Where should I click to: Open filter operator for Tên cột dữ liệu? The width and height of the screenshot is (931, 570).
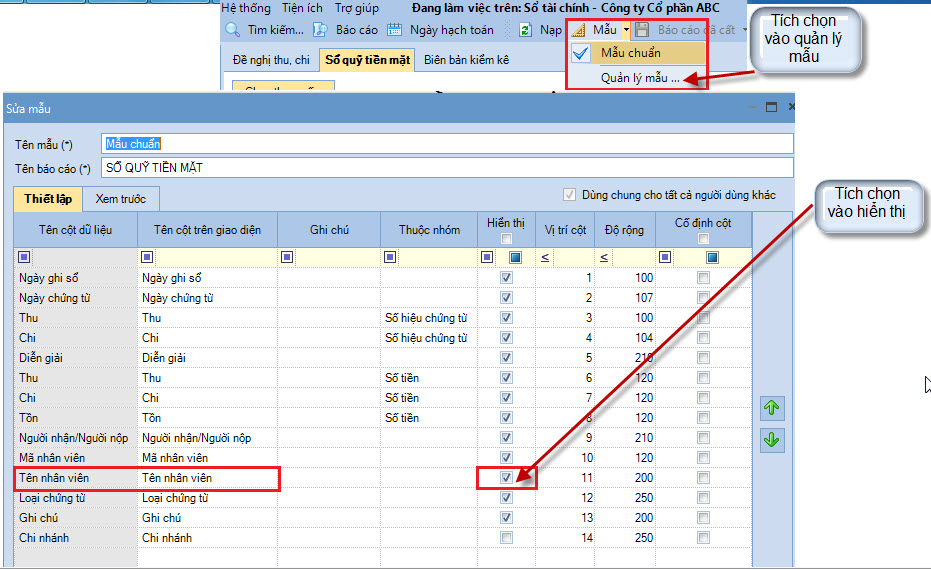pyautogui.click(x=24, y=257)
